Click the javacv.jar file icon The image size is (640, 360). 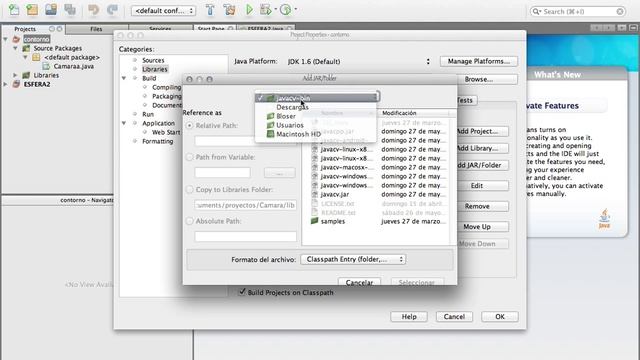point(315,194)
